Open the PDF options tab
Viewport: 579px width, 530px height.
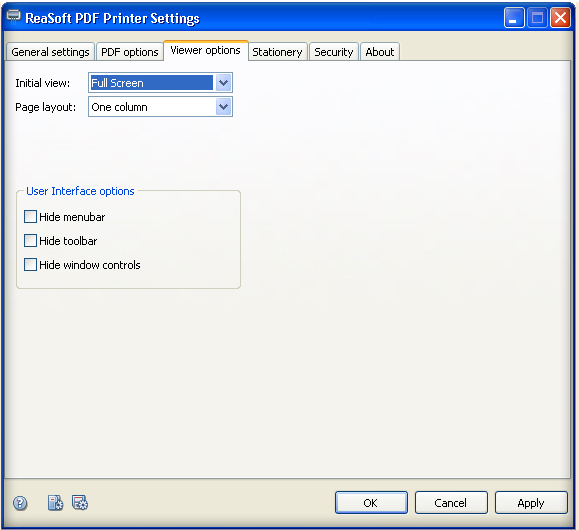click(x=130, y=52)
